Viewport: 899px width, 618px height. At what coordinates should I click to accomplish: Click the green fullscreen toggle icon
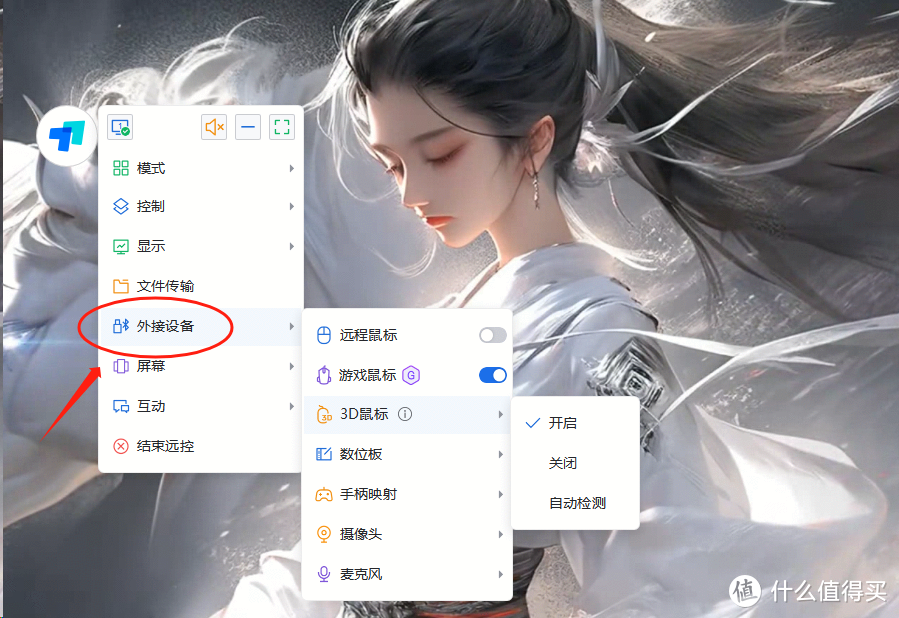(282, 127)
